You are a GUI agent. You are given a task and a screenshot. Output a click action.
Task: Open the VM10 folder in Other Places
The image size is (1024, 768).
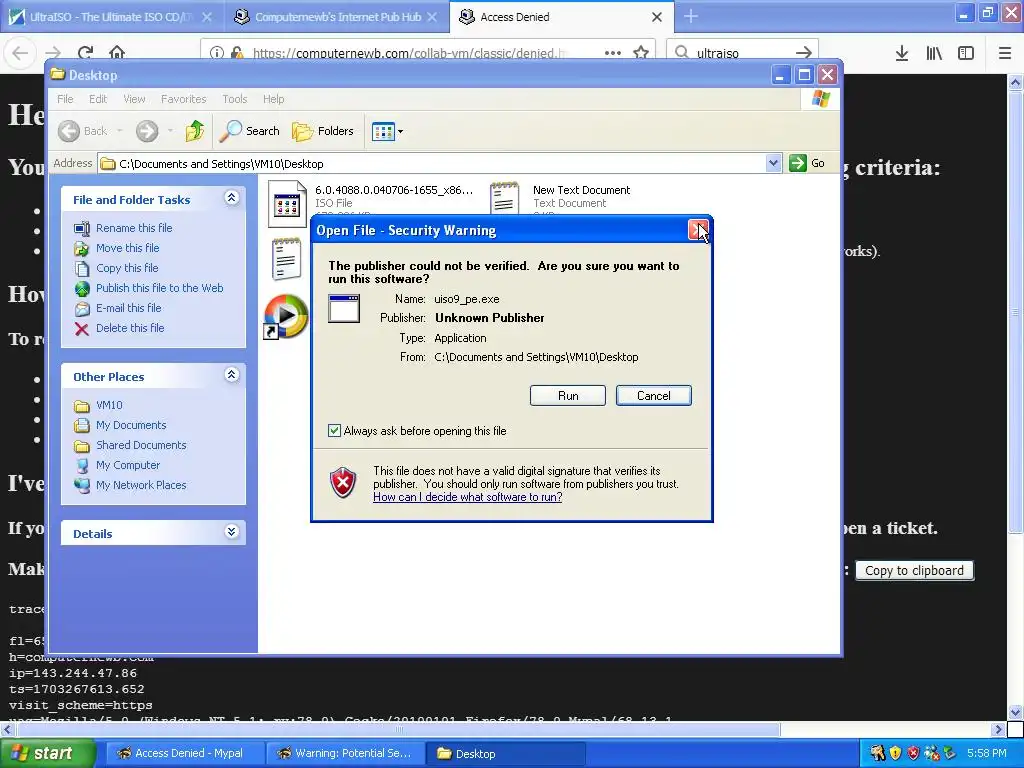pos(109,406)
